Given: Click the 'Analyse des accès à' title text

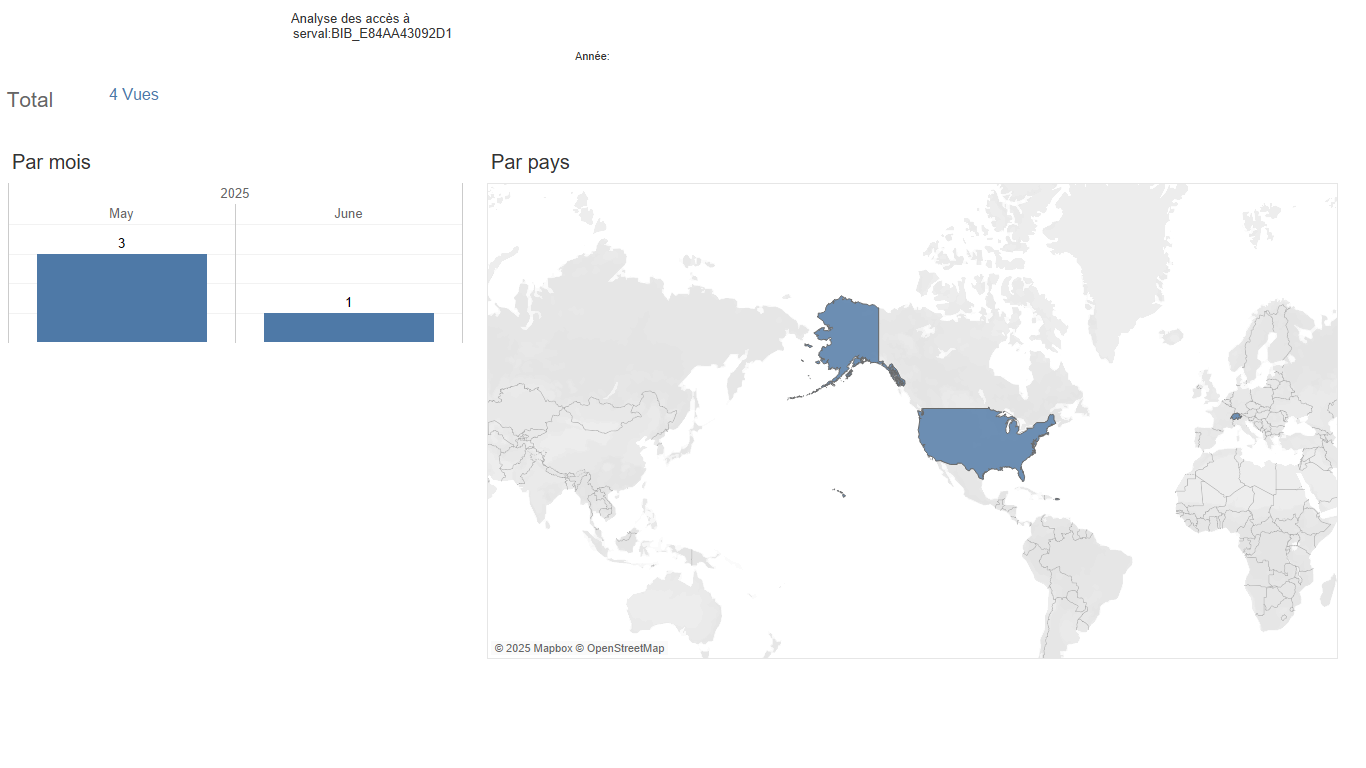Looking at the screenshot, I should tap(350, 19).
